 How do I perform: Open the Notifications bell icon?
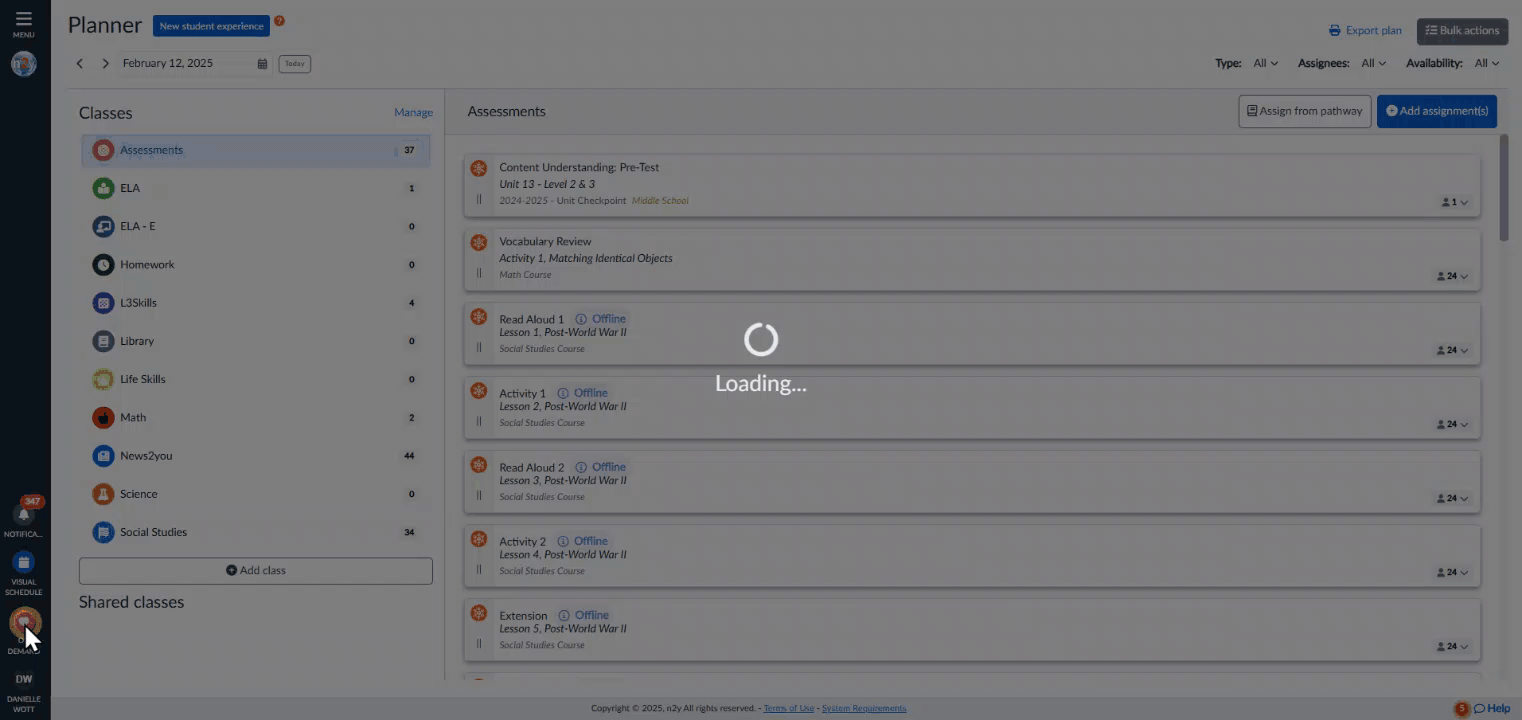(24, 514)
